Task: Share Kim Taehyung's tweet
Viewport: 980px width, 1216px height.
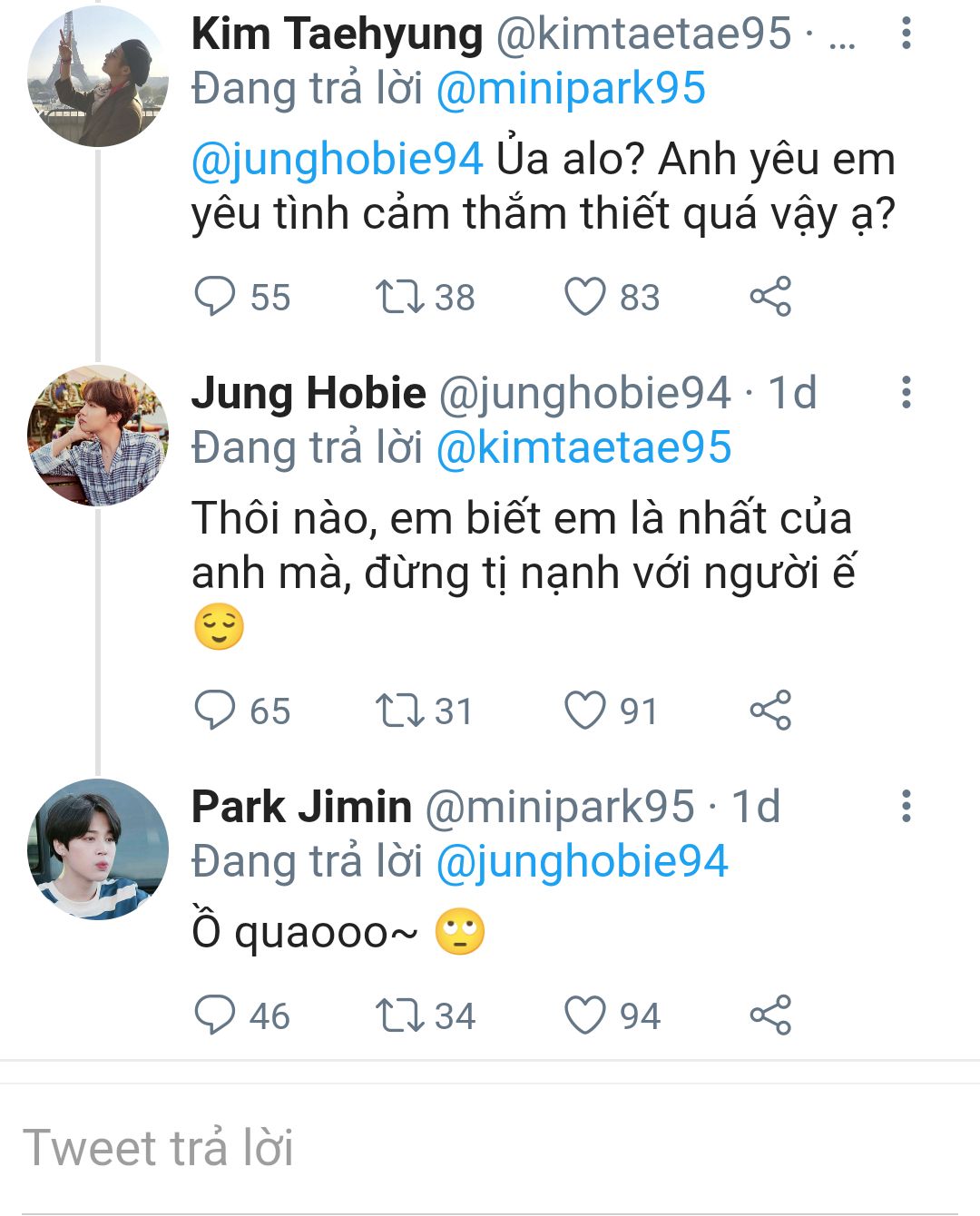Action: point(770,297)
